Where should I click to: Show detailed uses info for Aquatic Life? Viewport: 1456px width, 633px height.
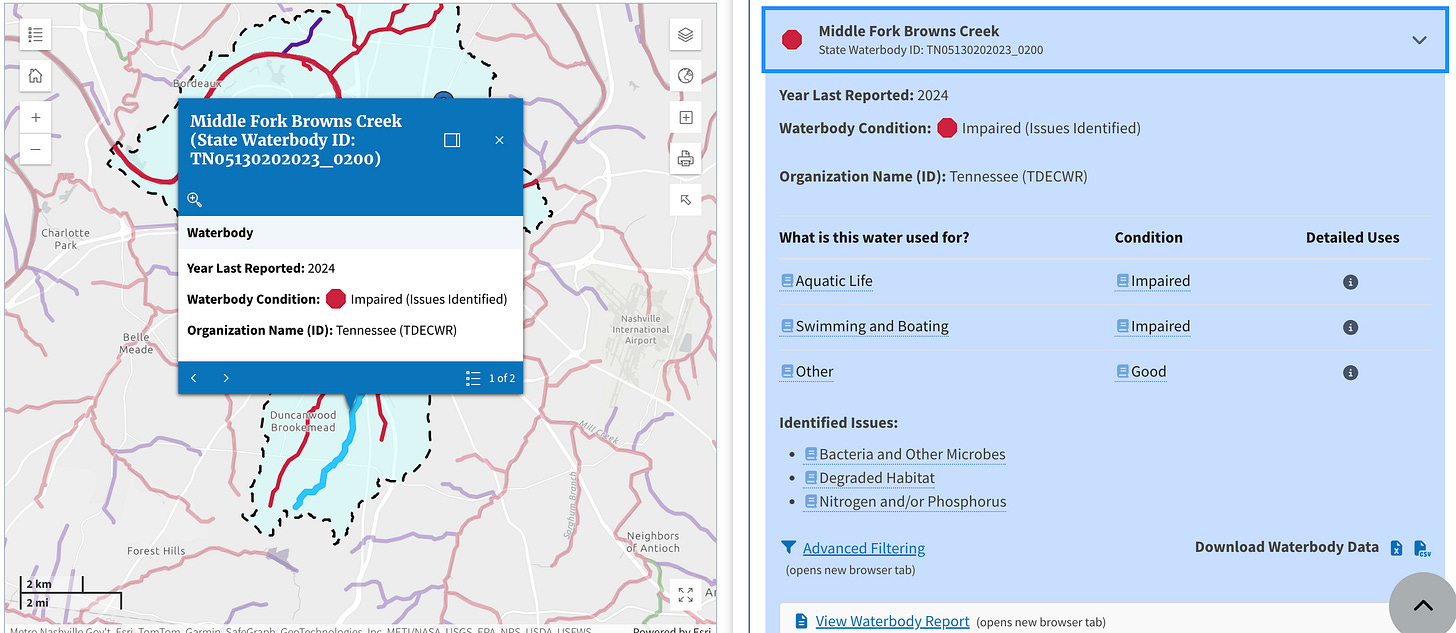1350,282
